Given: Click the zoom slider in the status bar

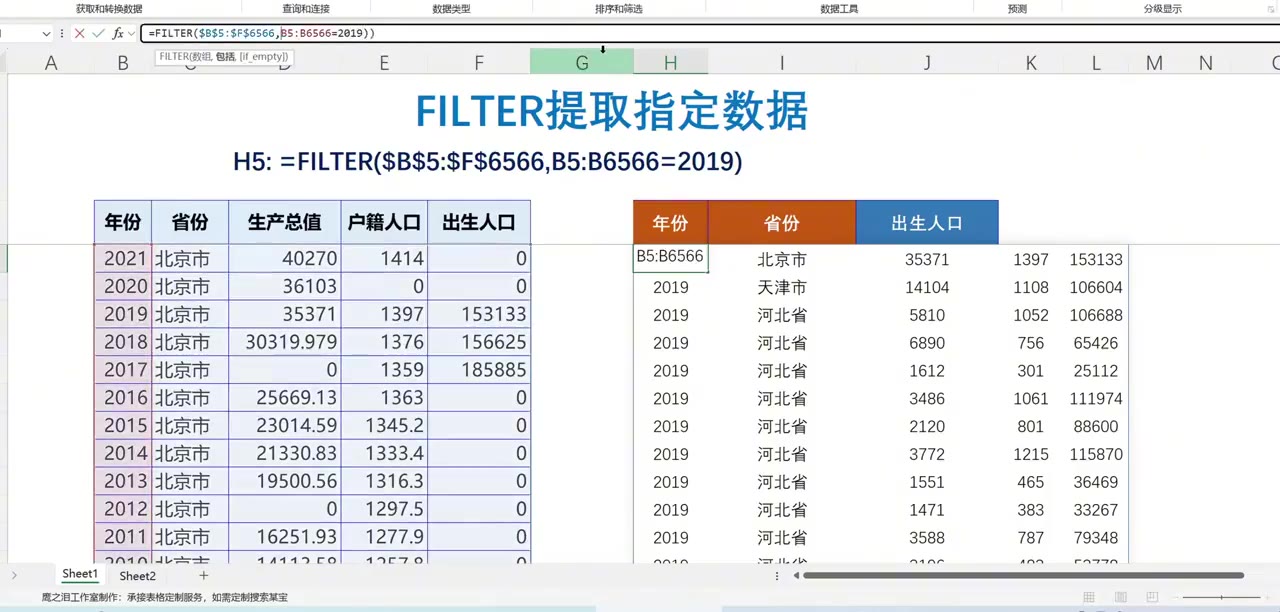Looking at the screenshot, I should (1221, 597).
